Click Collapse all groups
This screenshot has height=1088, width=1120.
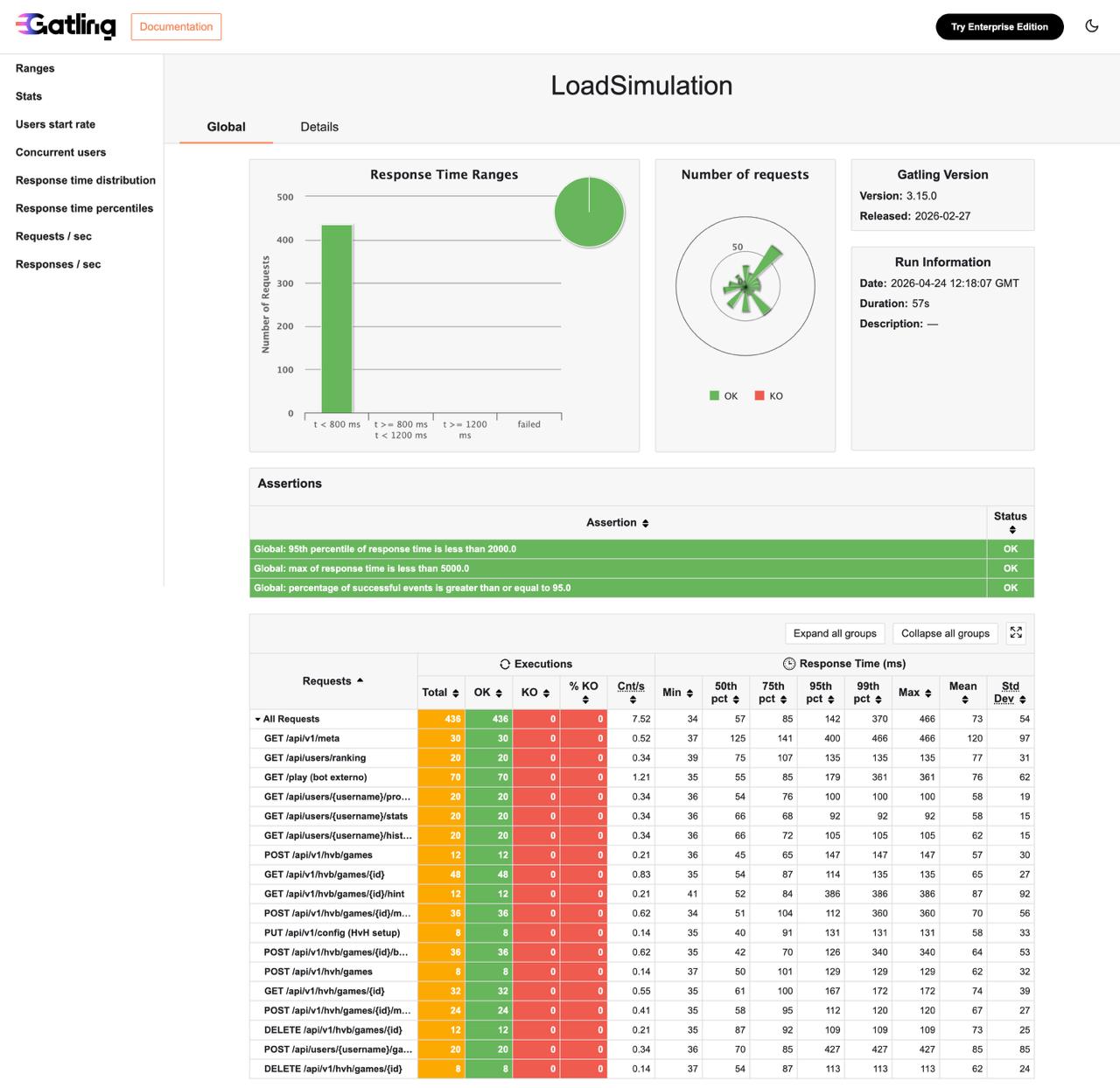945,633
